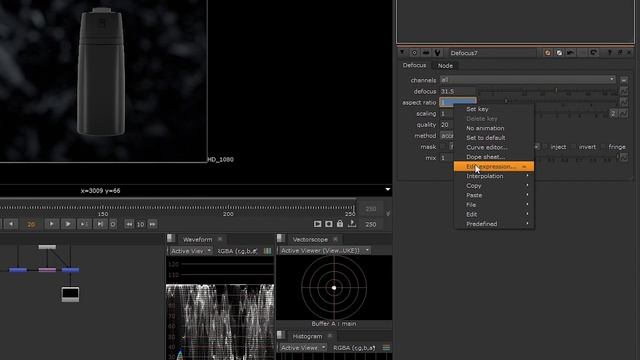Select Edit expression... menu entry
The width and height of the screenshot is (640, 360).
coord(494,167)
